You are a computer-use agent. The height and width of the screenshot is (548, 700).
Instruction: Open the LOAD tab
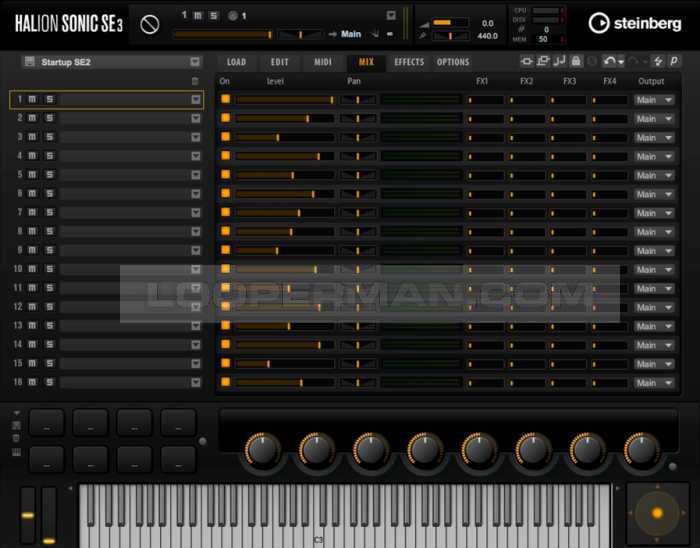(237, 62)
